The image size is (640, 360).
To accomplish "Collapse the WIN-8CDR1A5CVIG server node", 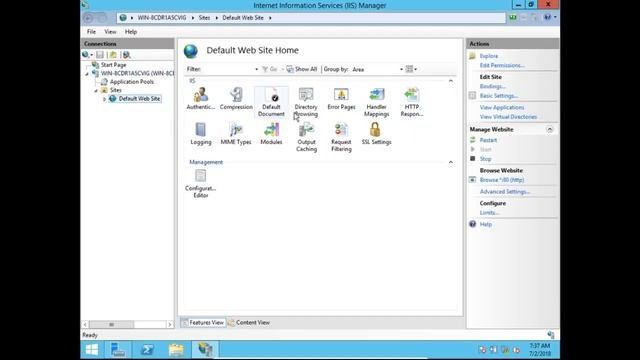I will tap(87, 74).
